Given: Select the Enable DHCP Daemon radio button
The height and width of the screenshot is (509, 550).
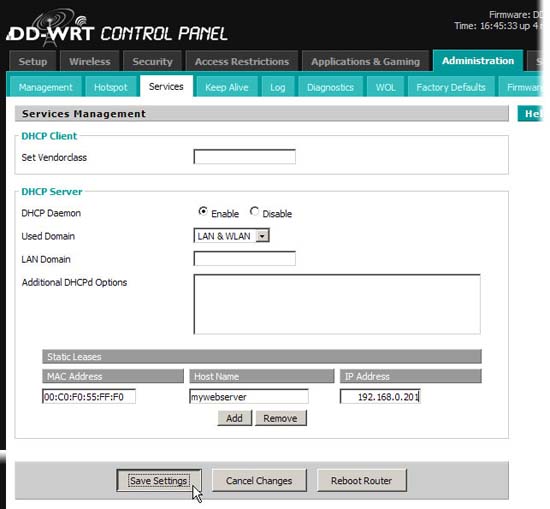Looking at the screenshot, I should 203,212.
